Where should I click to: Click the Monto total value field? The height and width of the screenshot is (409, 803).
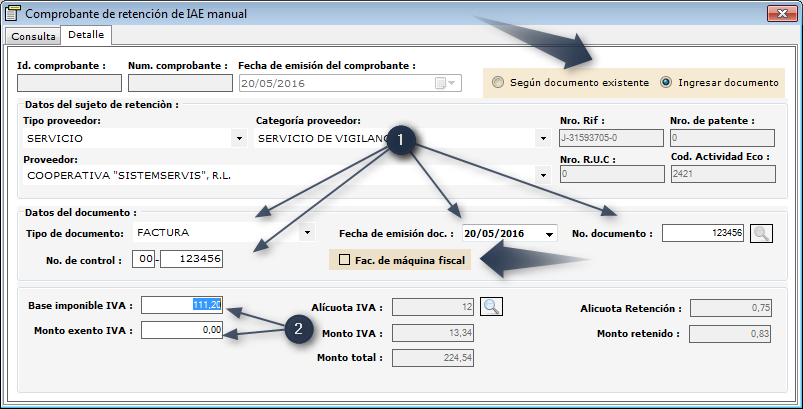433,358
